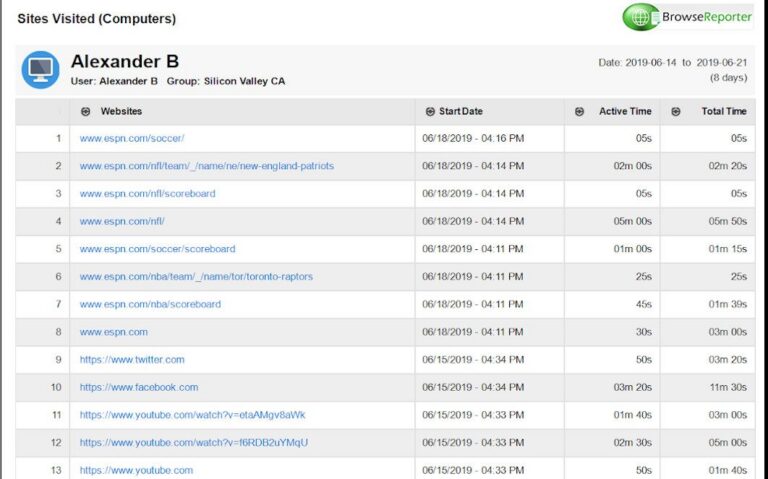Open the www.espn.com/nfl/ link

click(122, 221)
